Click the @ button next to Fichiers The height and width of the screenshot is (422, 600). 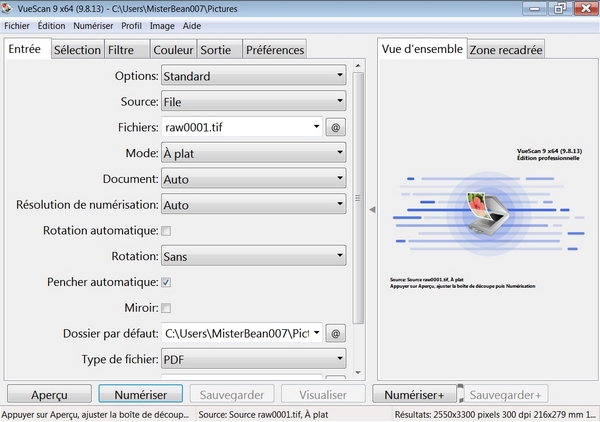(336, 127)
